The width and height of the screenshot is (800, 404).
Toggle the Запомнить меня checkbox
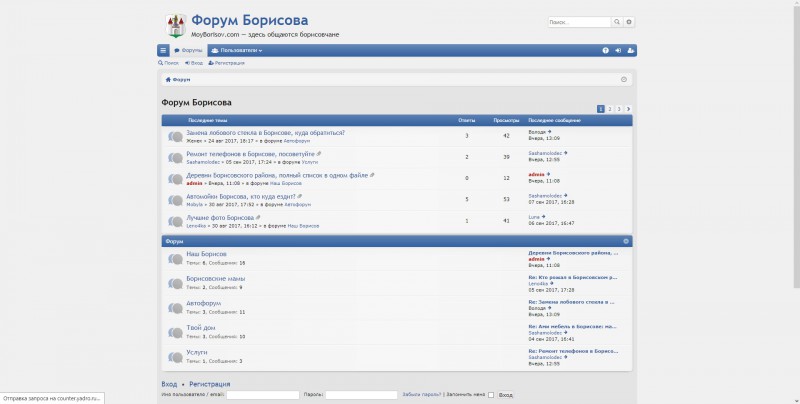click(491, 395)
